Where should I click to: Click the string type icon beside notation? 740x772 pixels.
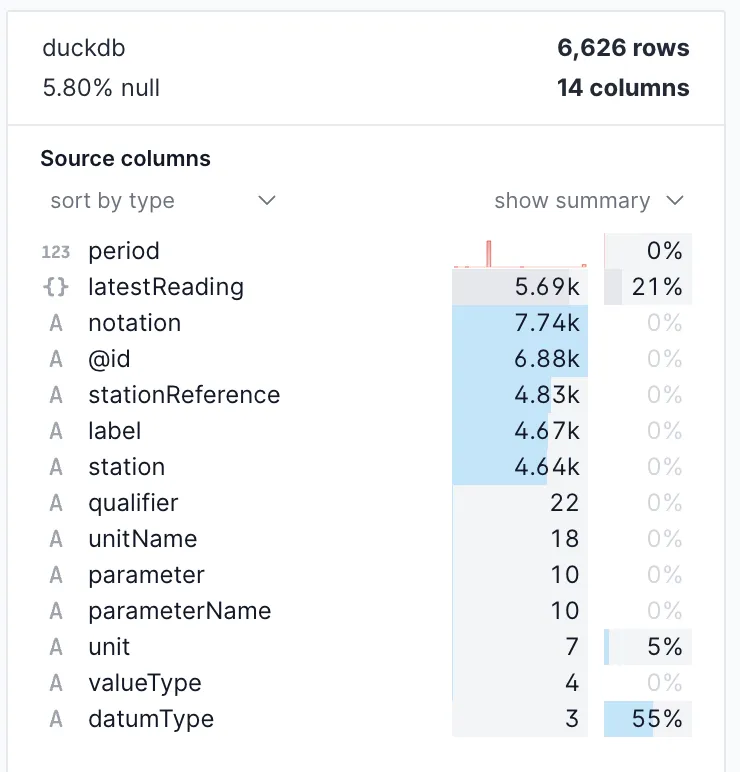pyautogui.click(x=56, y=324)
